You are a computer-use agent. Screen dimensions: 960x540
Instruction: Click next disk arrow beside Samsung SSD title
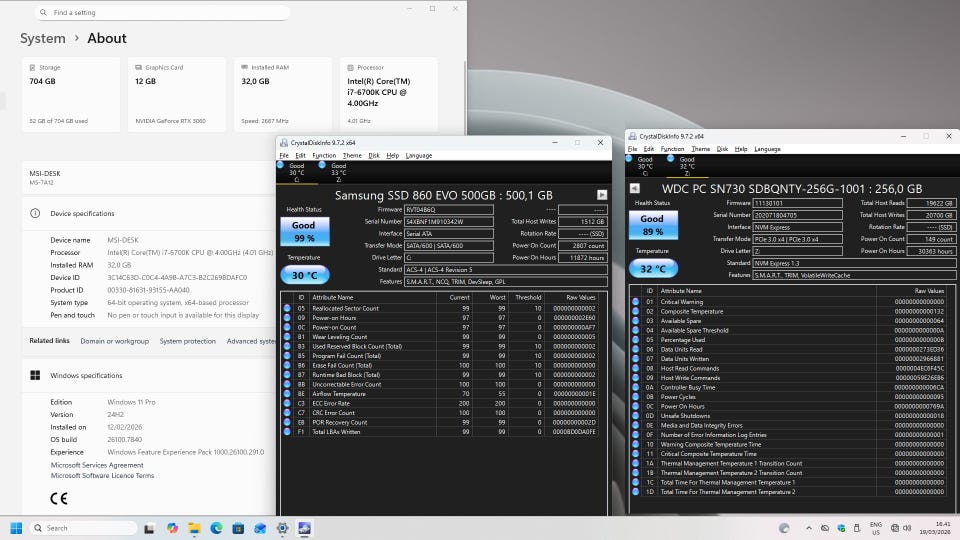pos(602,195)
